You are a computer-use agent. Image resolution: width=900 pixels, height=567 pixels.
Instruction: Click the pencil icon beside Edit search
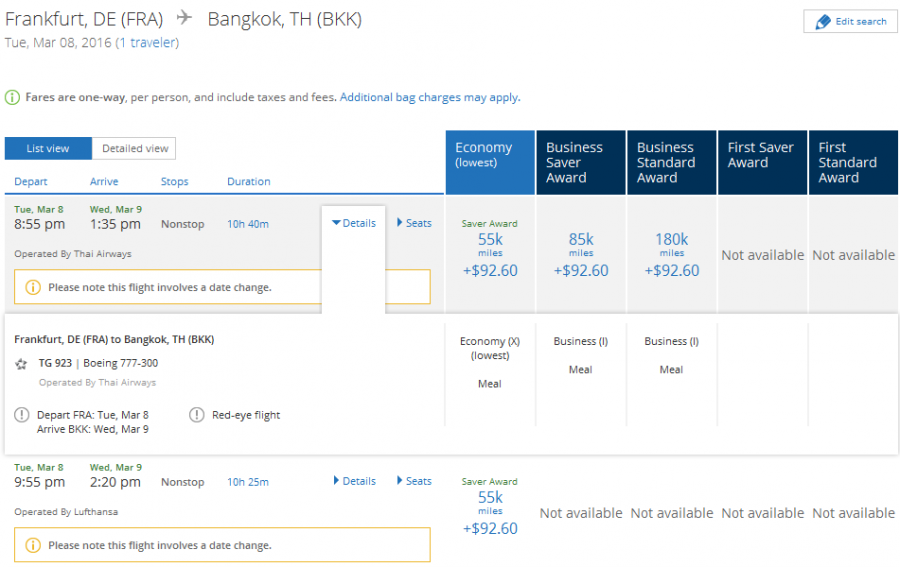point(823,22)
